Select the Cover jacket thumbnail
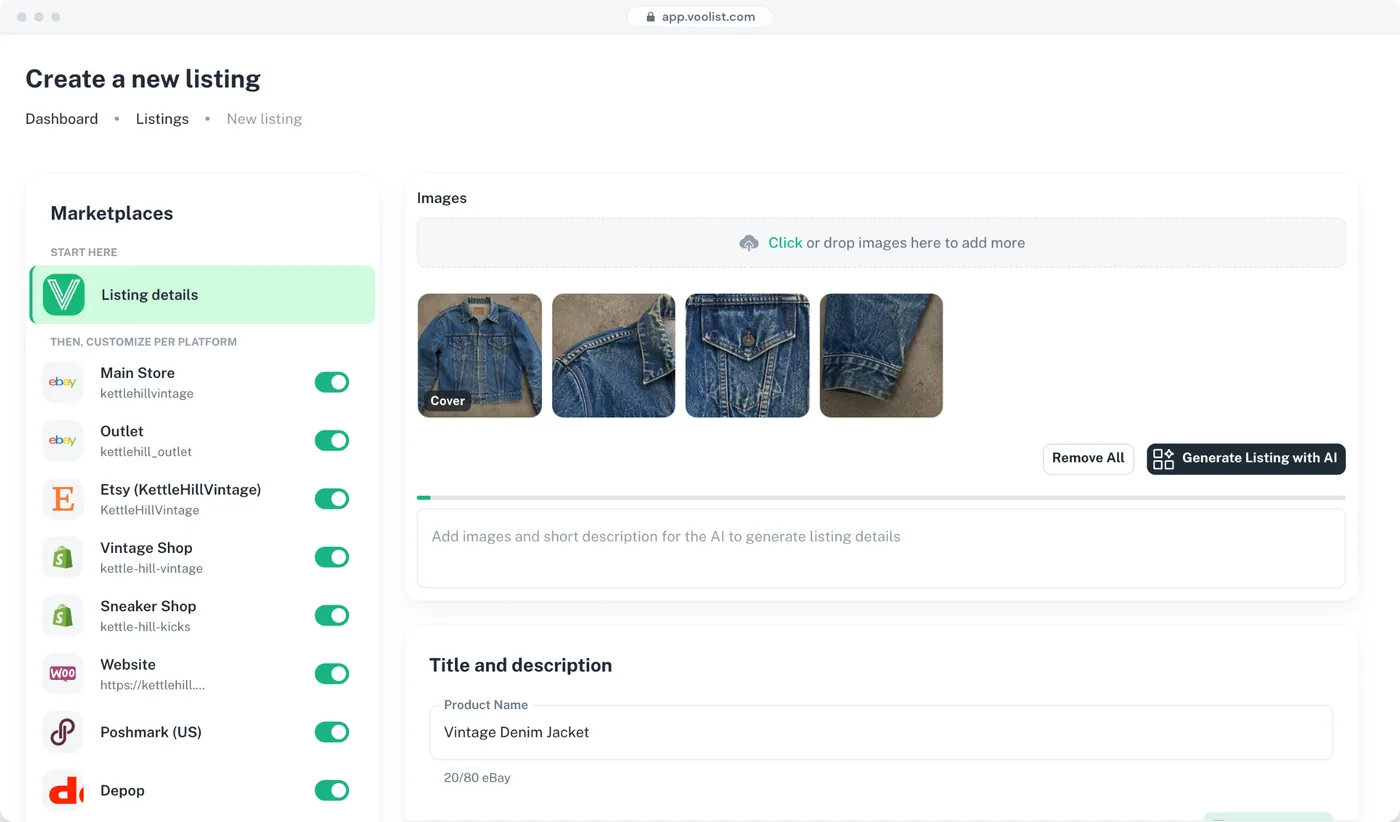 480,355
